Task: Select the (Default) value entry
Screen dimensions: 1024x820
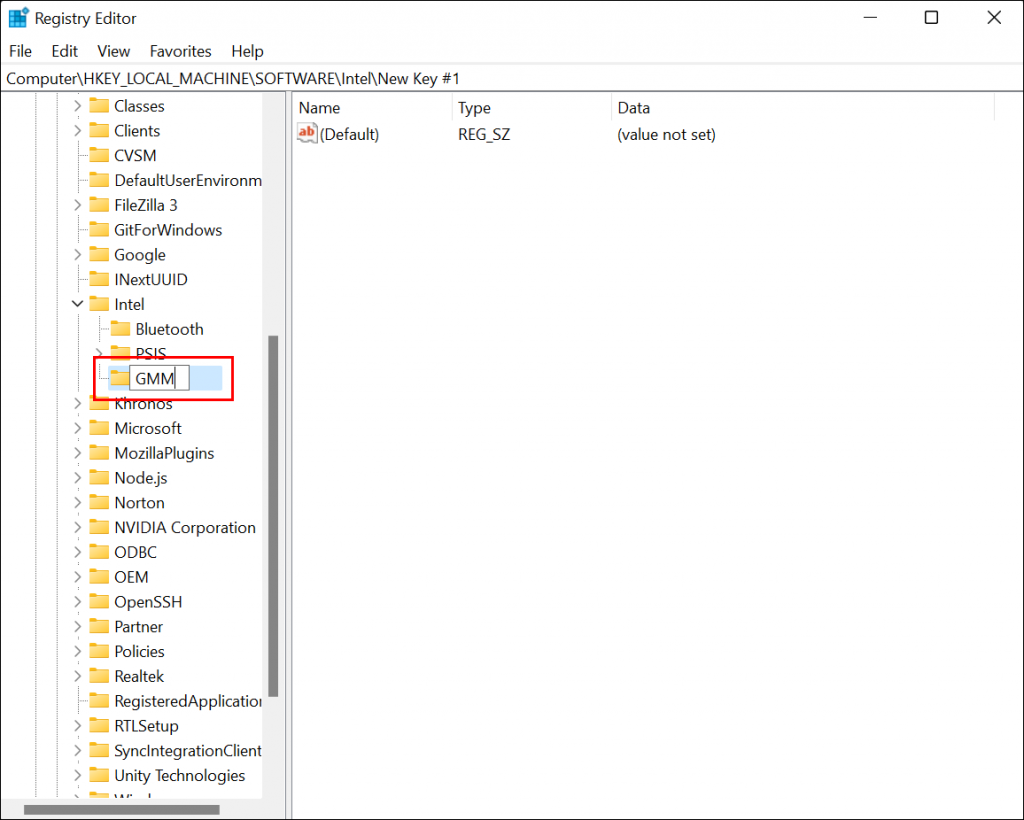Action: tap(349, 133)
